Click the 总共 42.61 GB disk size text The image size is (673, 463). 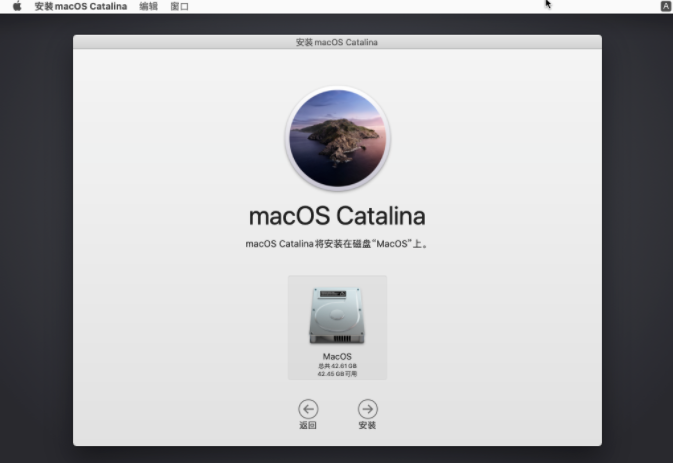(x=337, y=366)
